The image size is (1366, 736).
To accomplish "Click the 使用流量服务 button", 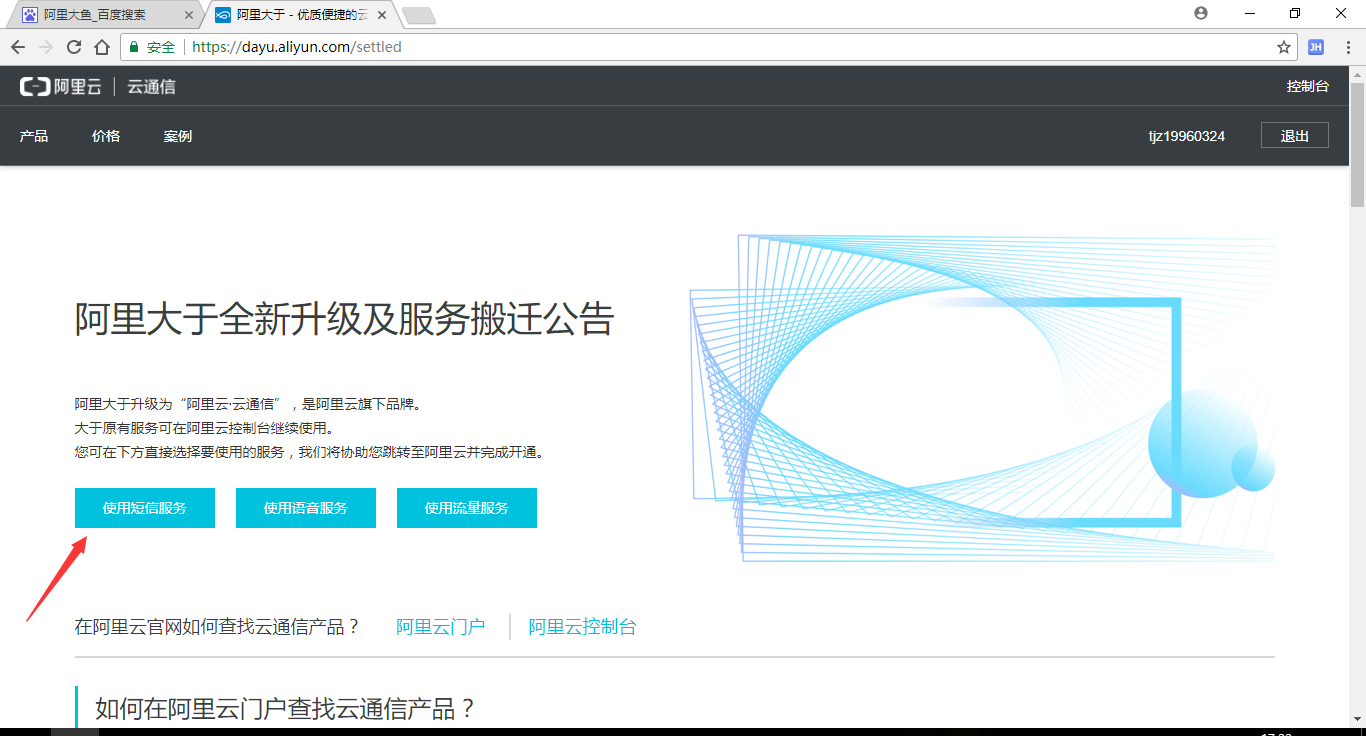I will click(x=467, y=508).
